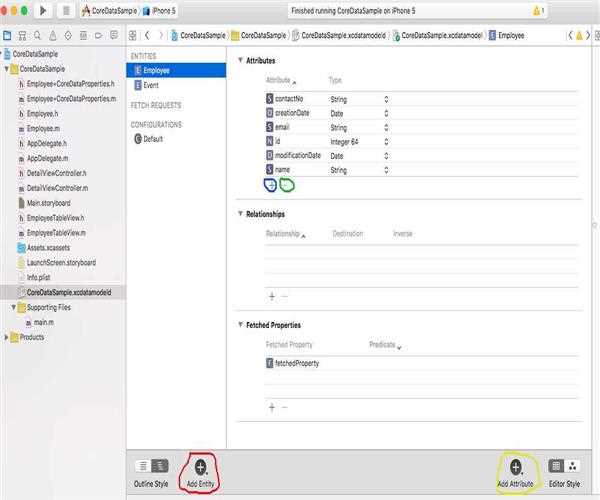Image resolution: width=600 pixels, height=500 pixels.
Task: Open Type dropdown for id attribute
Action: tap(386, 141)
